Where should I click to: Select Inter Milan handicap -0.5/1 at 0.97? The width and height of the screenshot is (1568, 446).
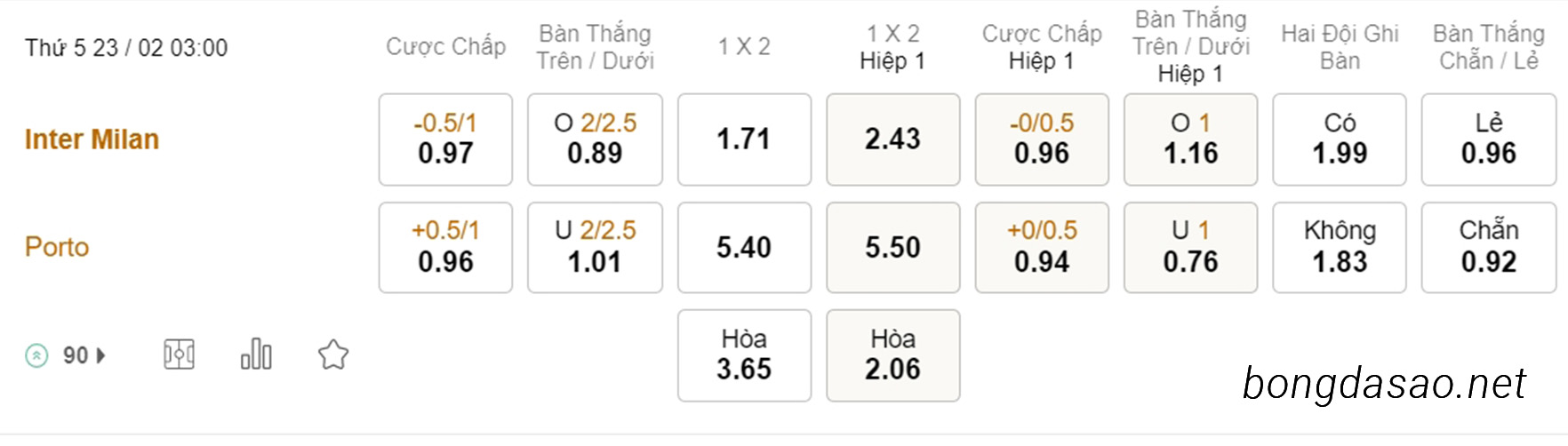click(x=445, y=139)
